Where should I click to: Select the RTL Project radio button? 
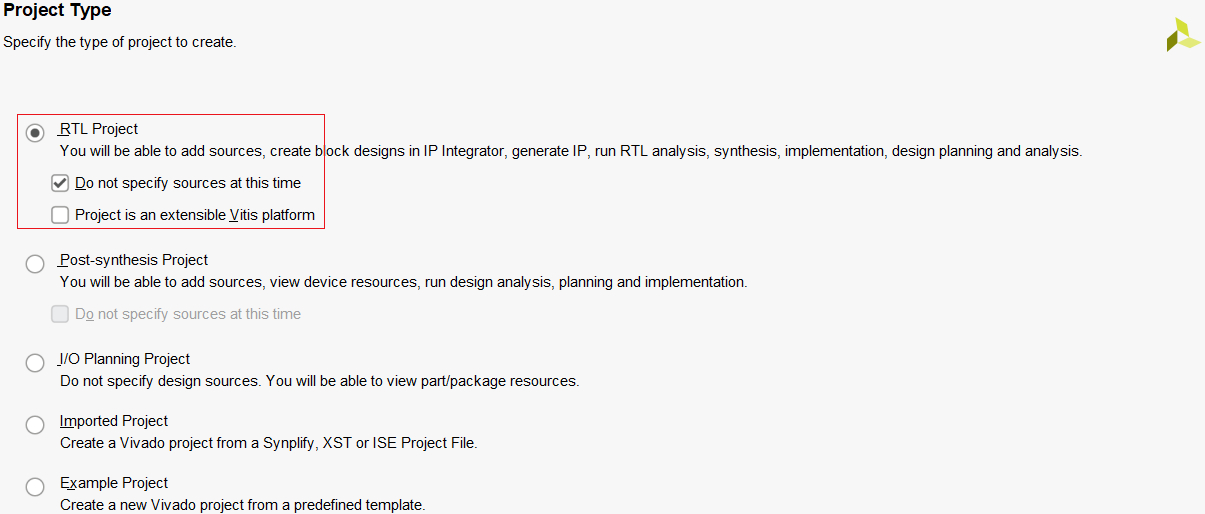[36, 132]
